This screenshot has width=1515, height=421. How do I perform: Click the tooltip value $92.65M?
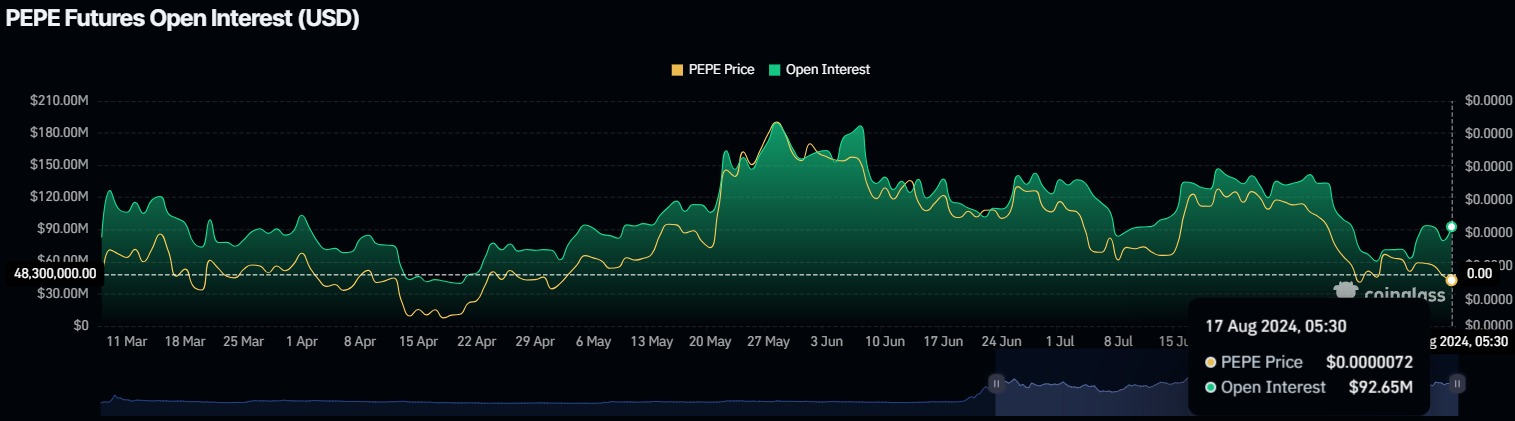pos(1381,387)
